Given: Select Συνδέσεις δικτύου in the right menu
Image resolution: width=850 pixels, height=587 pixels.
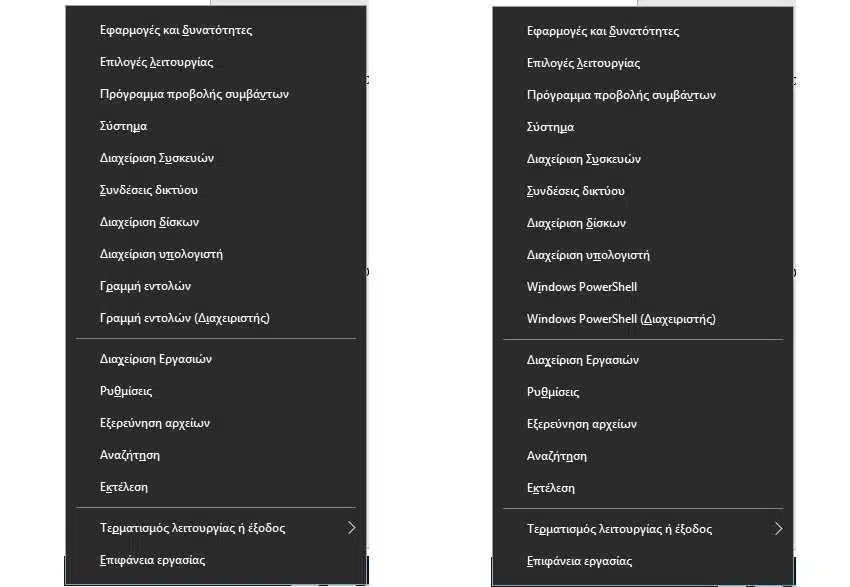Looking at the screenshot, I should 643,191.
